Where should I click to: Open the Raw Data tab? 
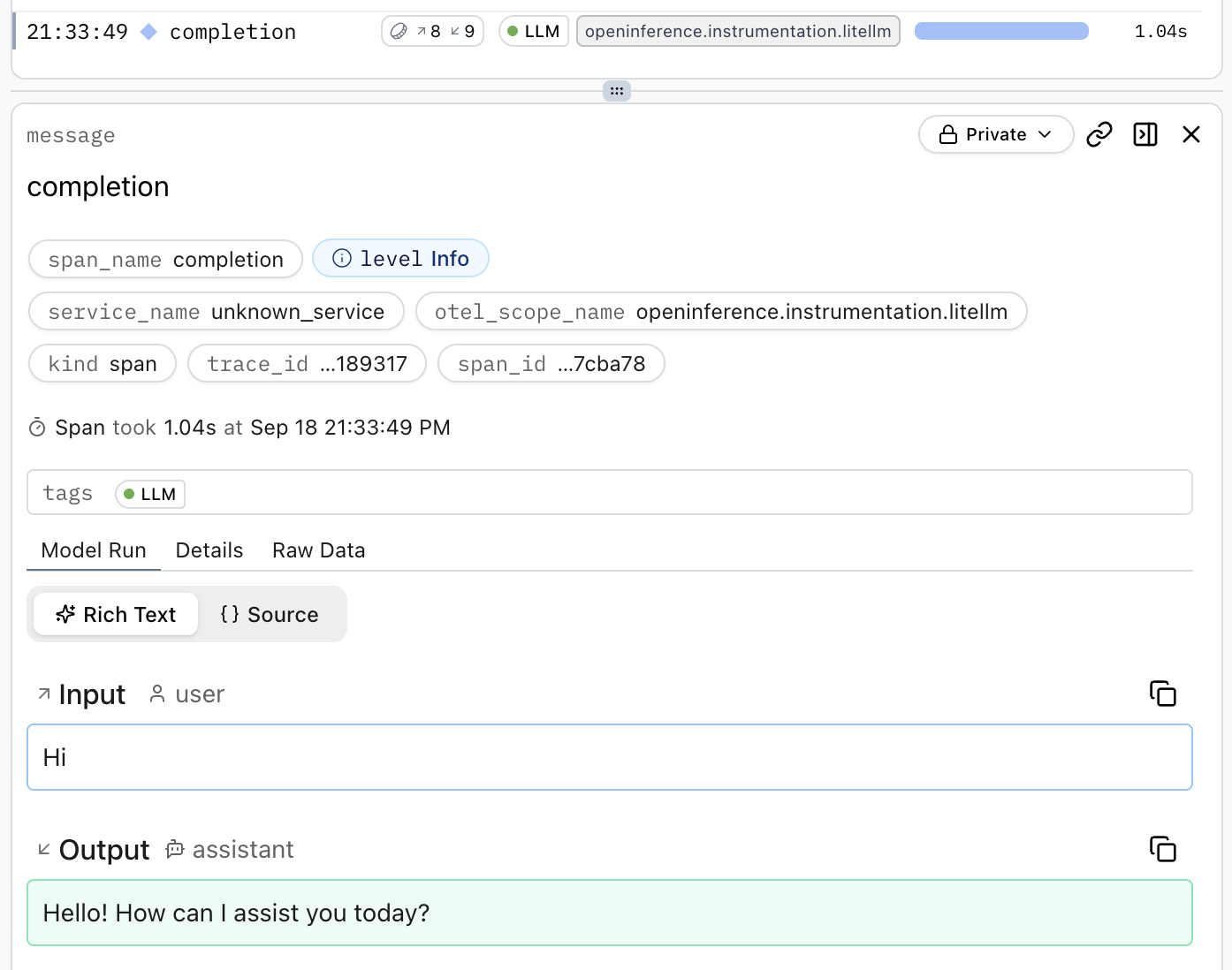pos(318,550)
